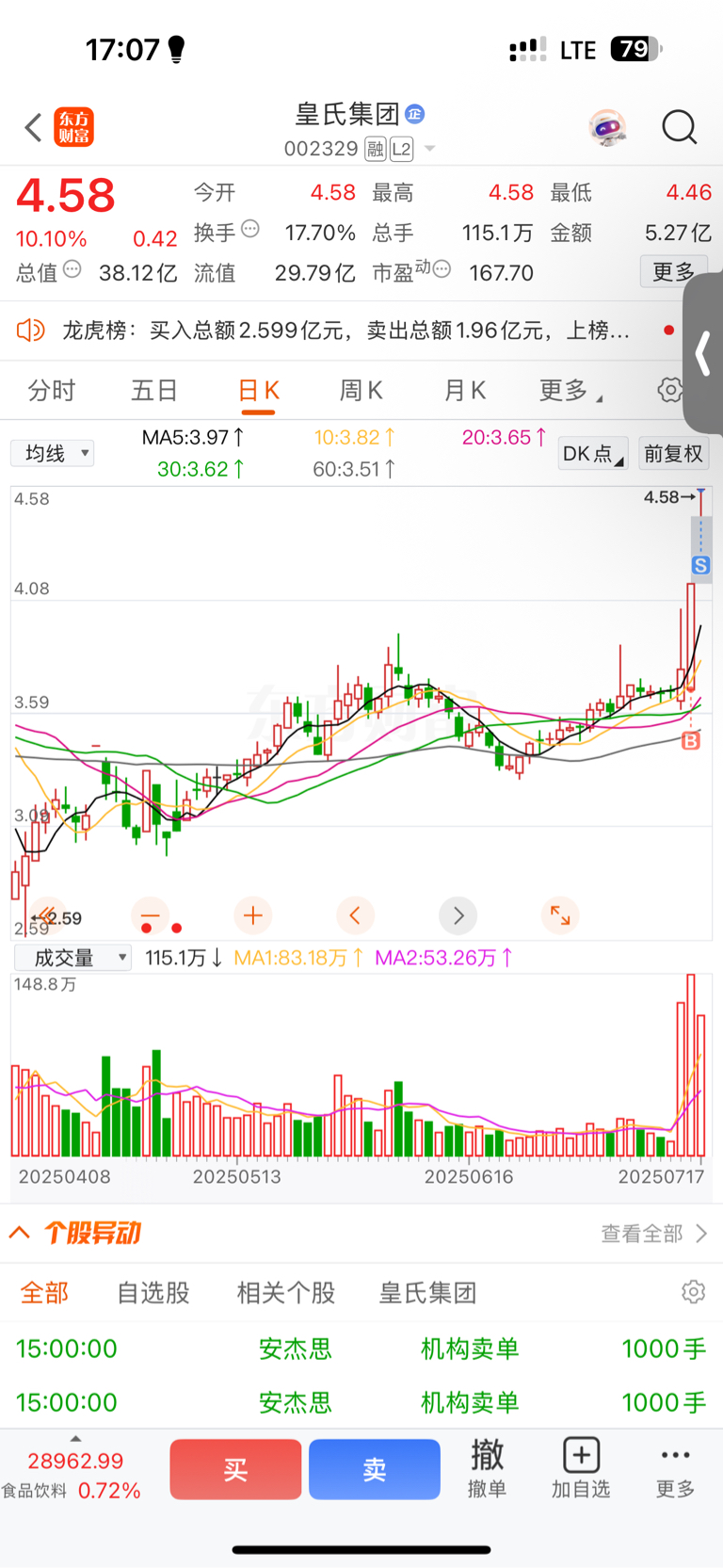This screenshot has width=723, height=1568.
Task: Switch to 周K tab
Action: [361, 391]
